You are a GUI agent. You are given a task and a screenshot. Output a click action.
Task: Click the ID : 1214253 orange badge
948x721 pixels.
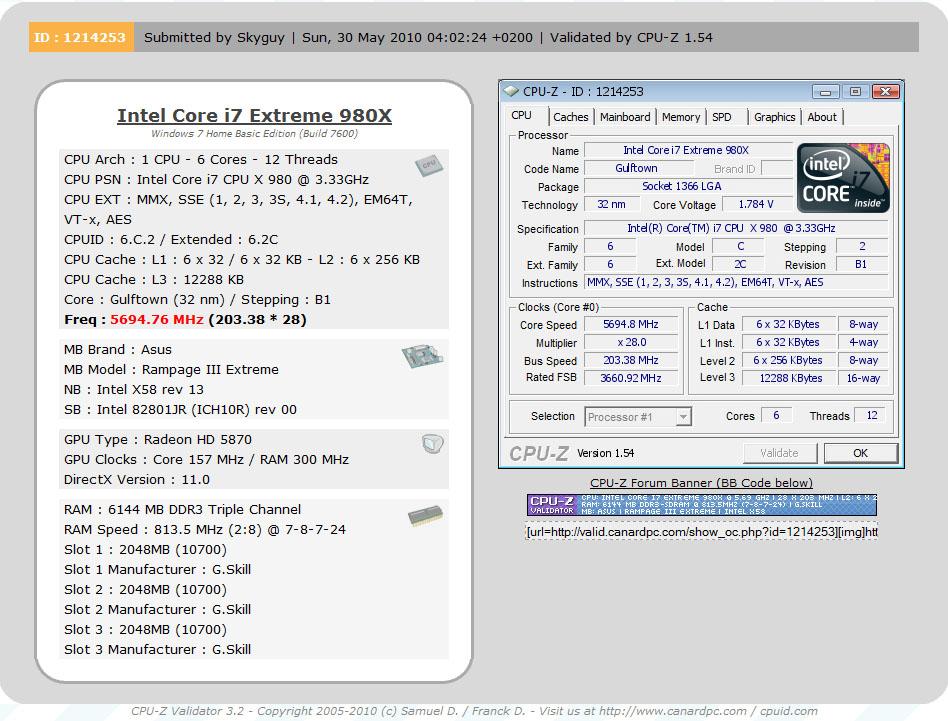[x=80, y=37]
